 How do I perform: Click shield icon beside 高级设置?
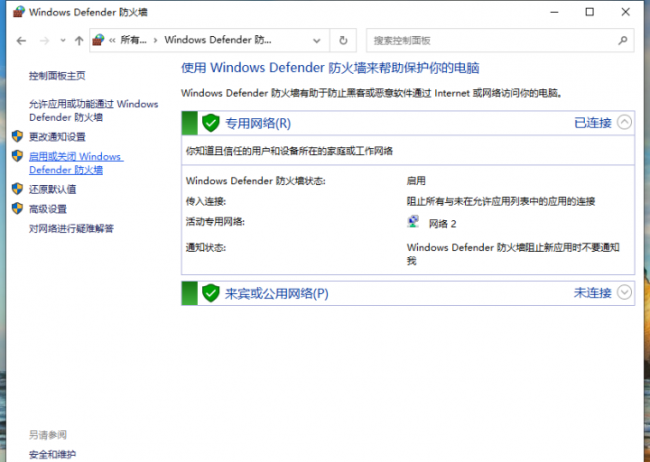click(x=17, y=208)
